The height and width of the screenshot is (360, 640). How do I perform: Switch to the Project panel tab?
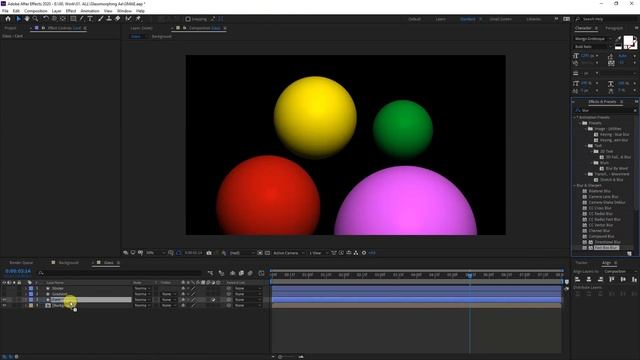[10, 28]
